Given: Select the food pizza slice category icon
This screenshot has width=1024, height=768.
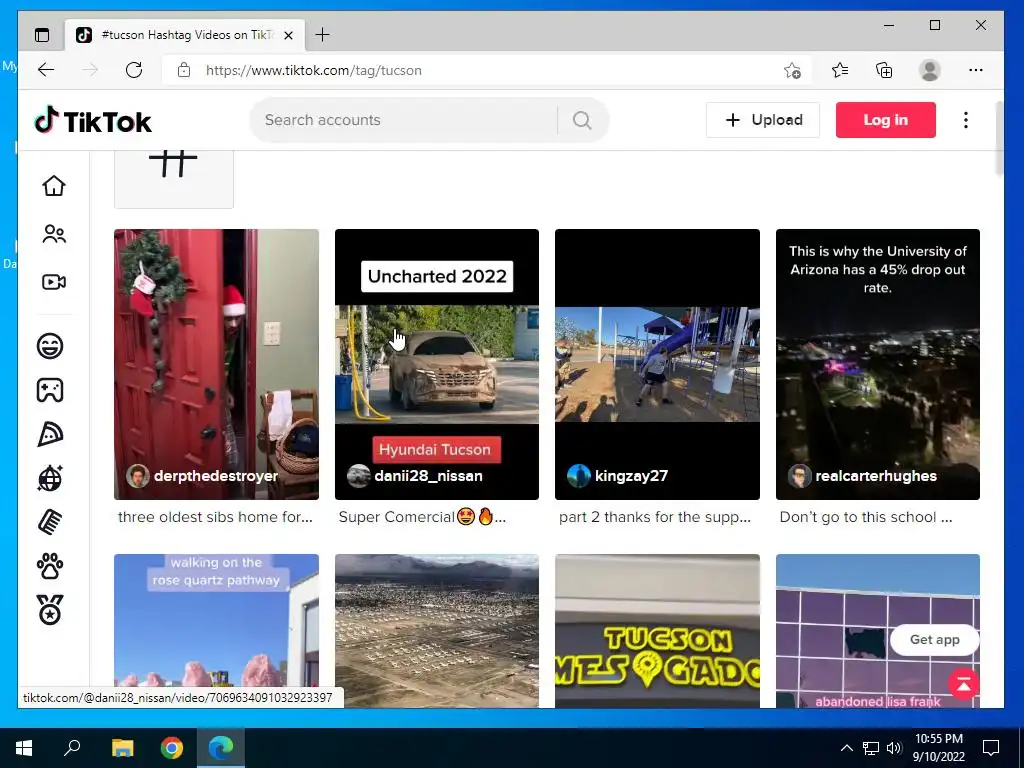Looking at the screenshot, I should [50, 434].
